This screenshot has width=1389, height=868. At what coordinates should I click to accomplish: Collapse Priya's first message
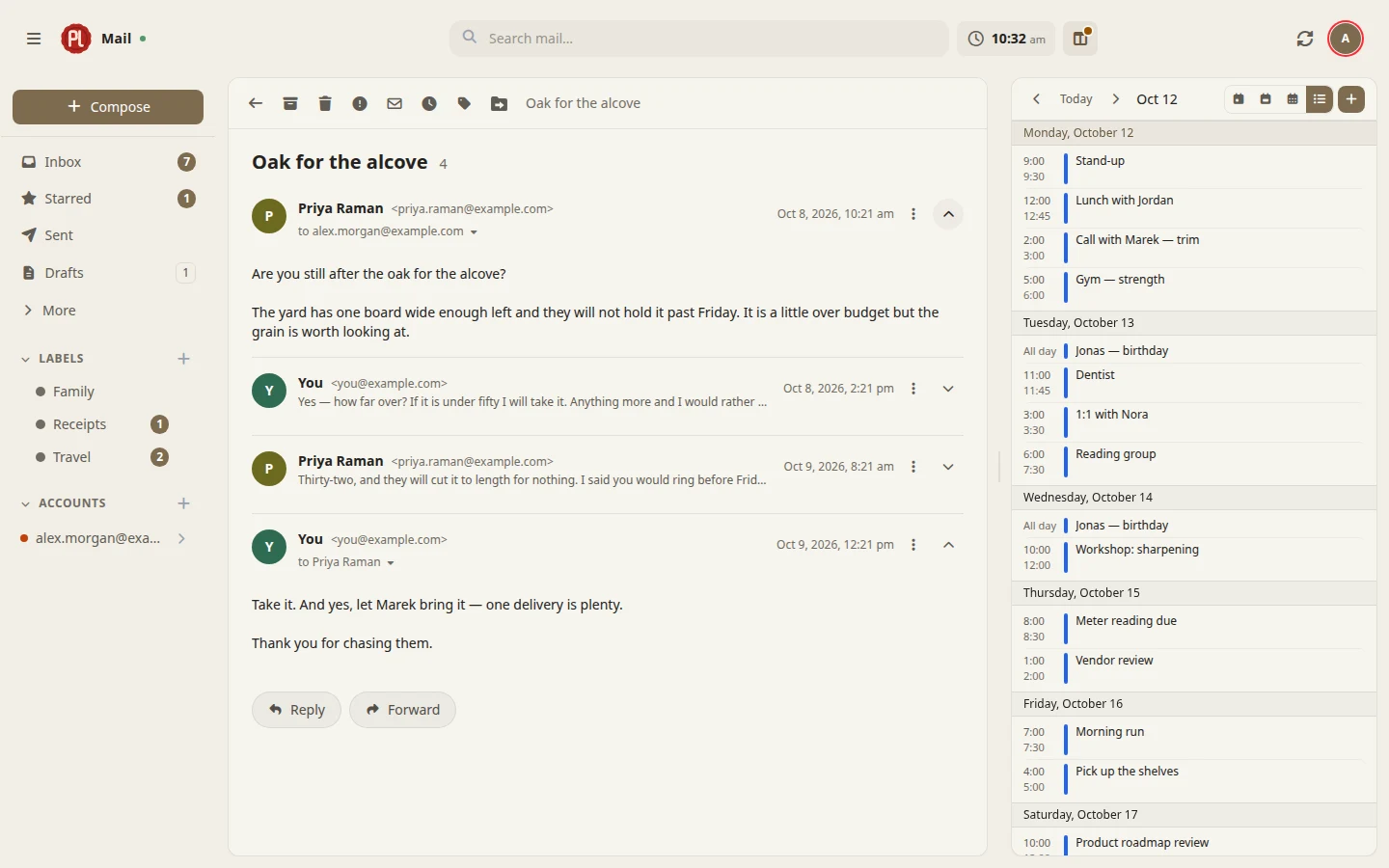coord(948,214)
